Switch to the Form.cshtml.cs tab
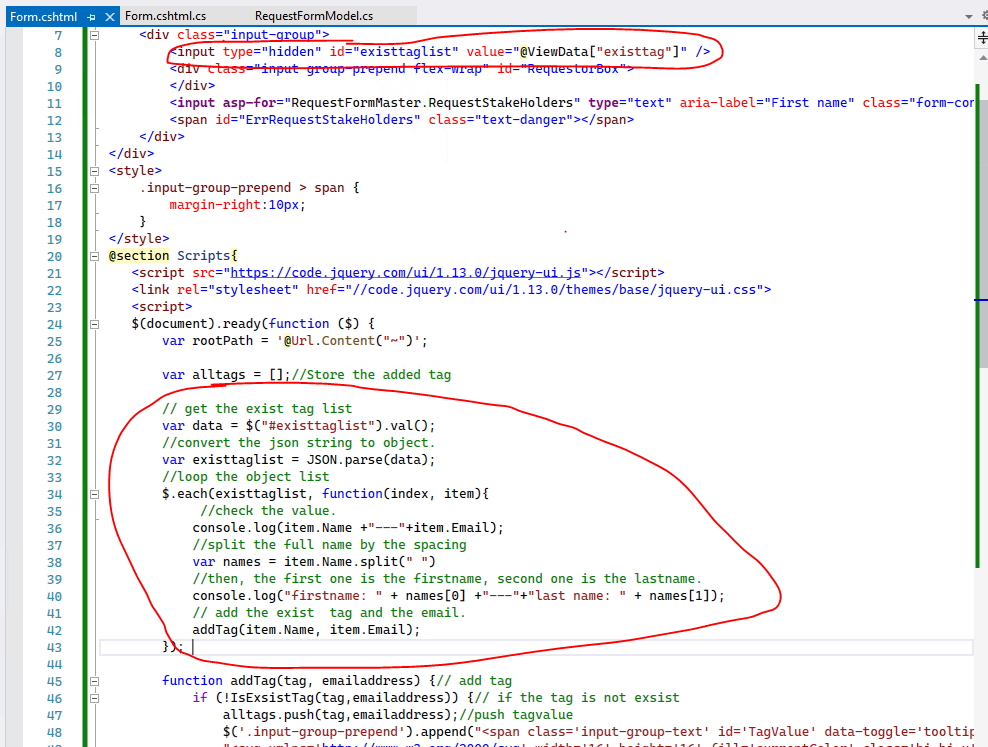The width and height of the screenshot is (988, 747). tap(166, 16)
